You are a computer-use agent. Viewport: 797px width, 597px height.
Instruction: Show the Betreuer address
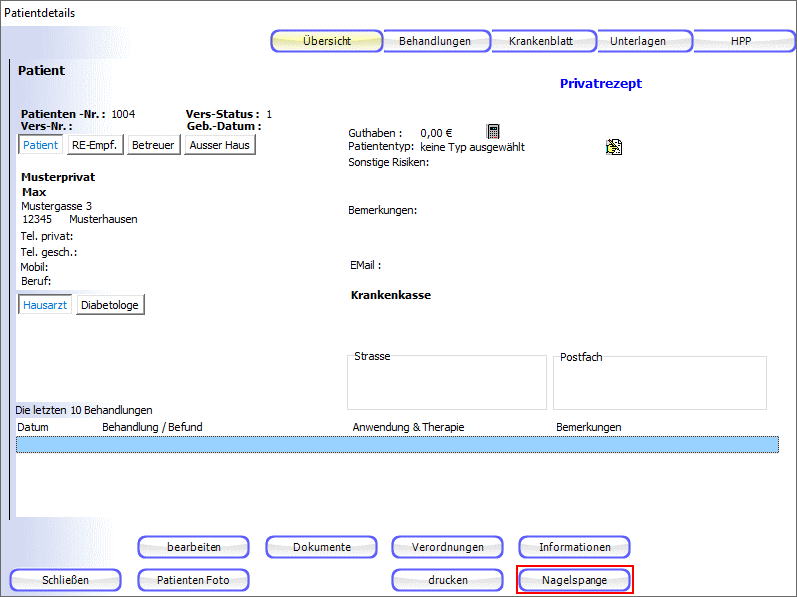(x=153, y=145)
